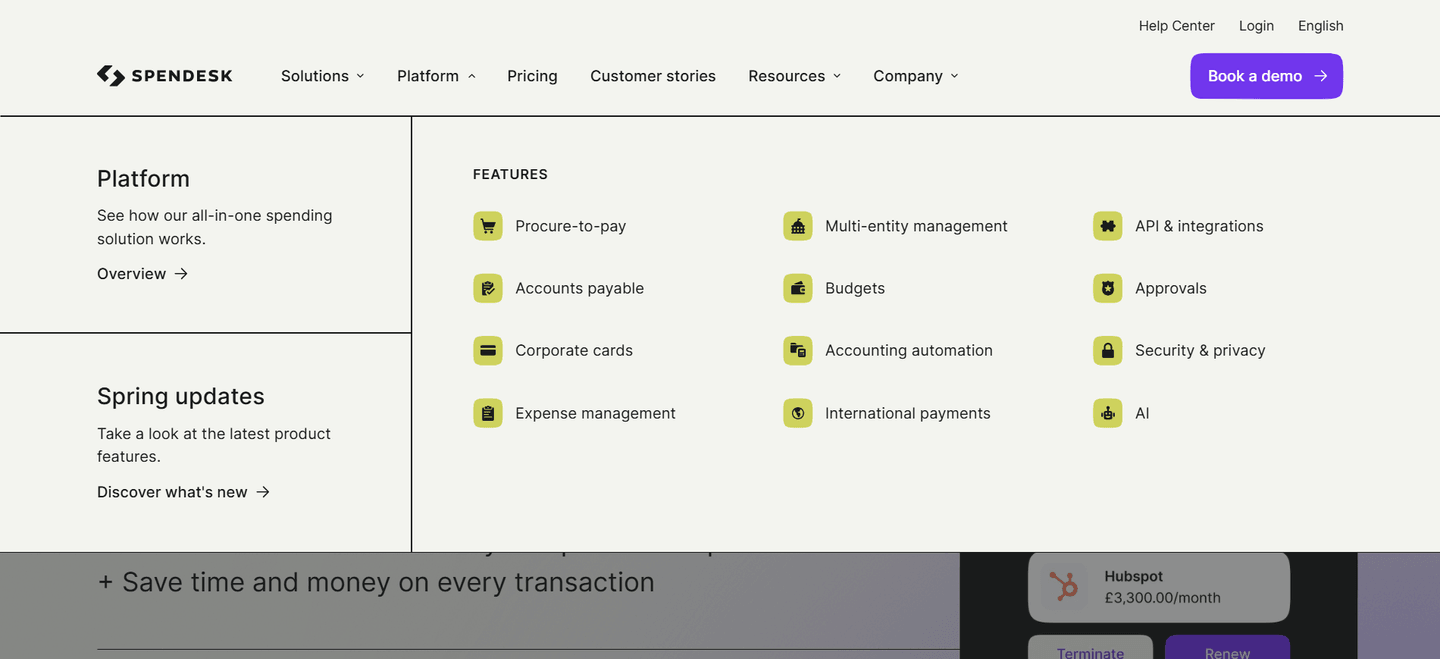This screenshot has height=659, width=1440.
Task: Select Corporate cards feature
Action: (553, 350)
